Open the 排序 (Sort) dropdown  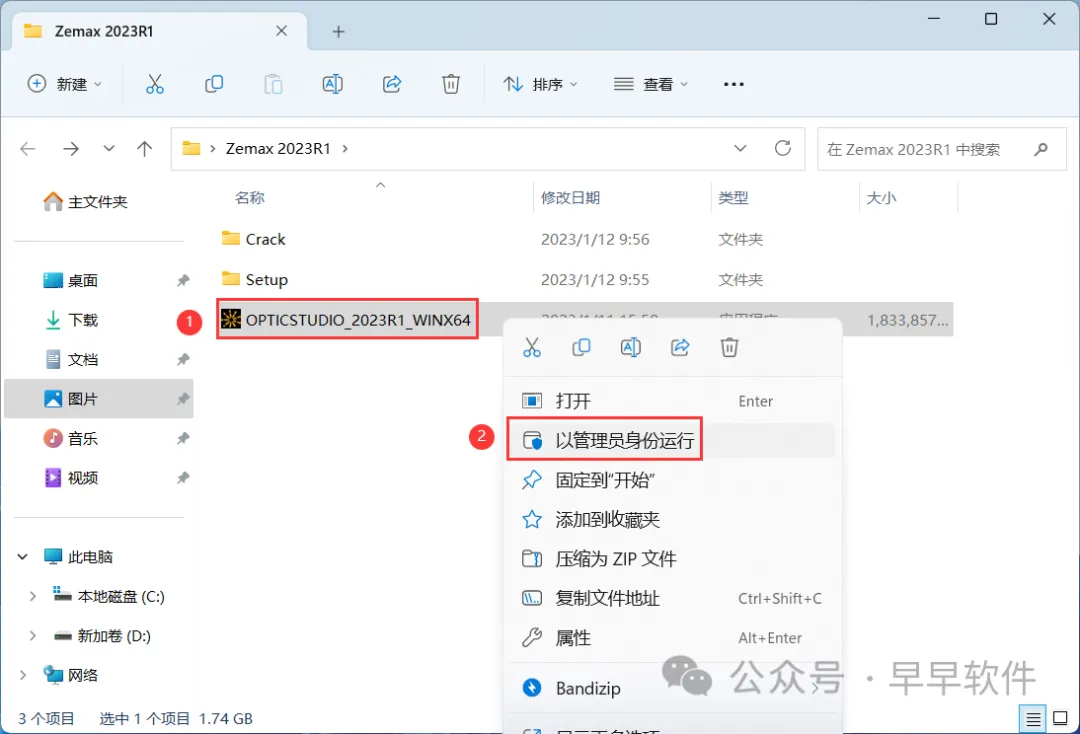point(541,84)
